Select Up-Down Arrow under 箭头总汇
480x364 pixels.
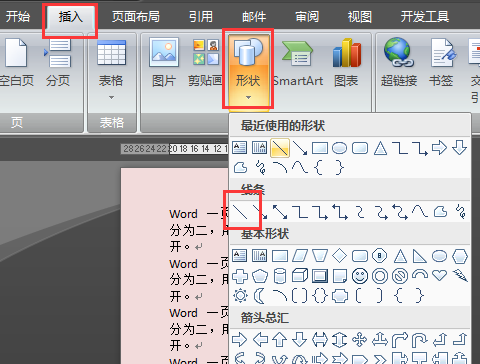click(x=340, y=340)
